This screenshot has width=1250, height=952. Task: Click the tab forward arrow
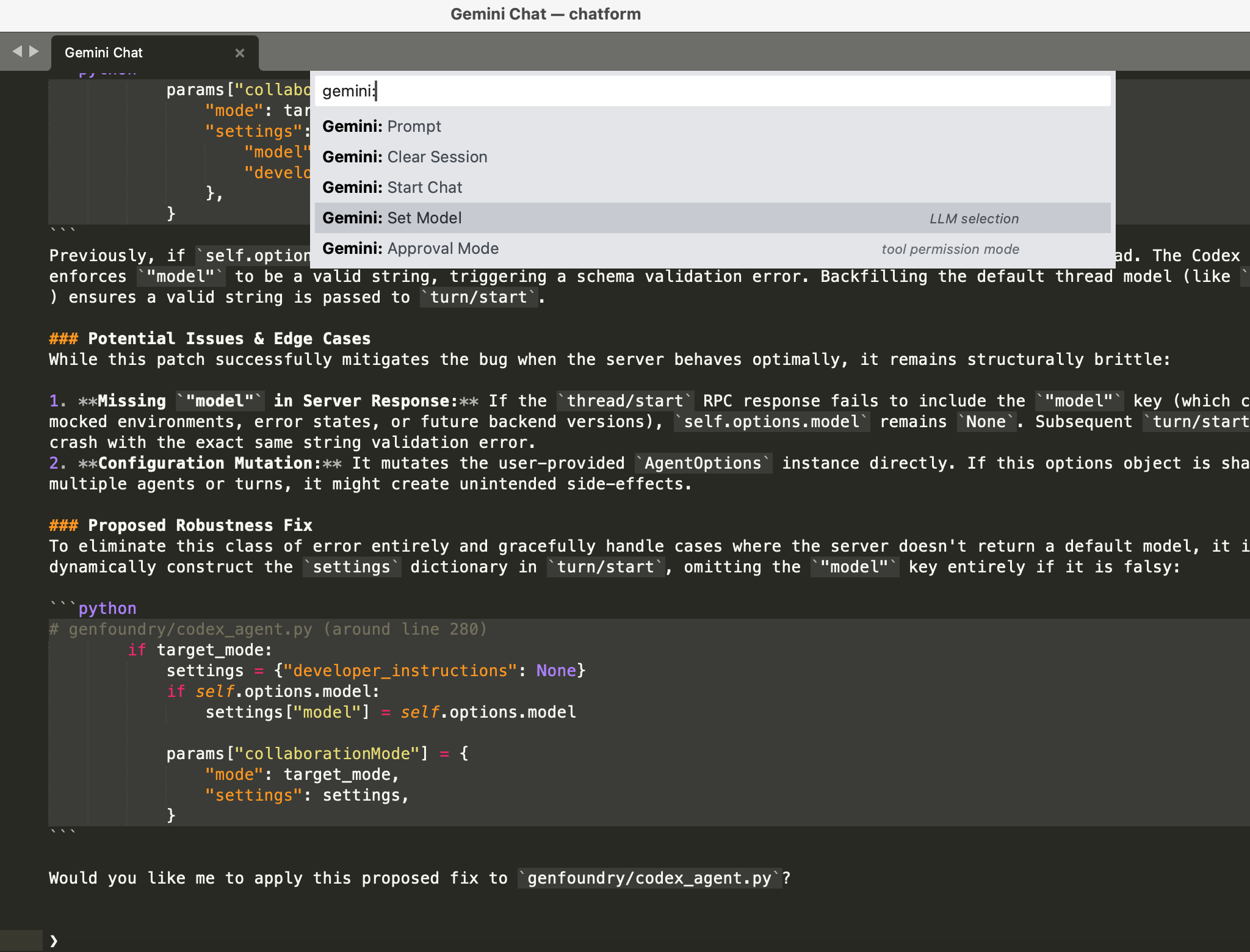(34, 52)
